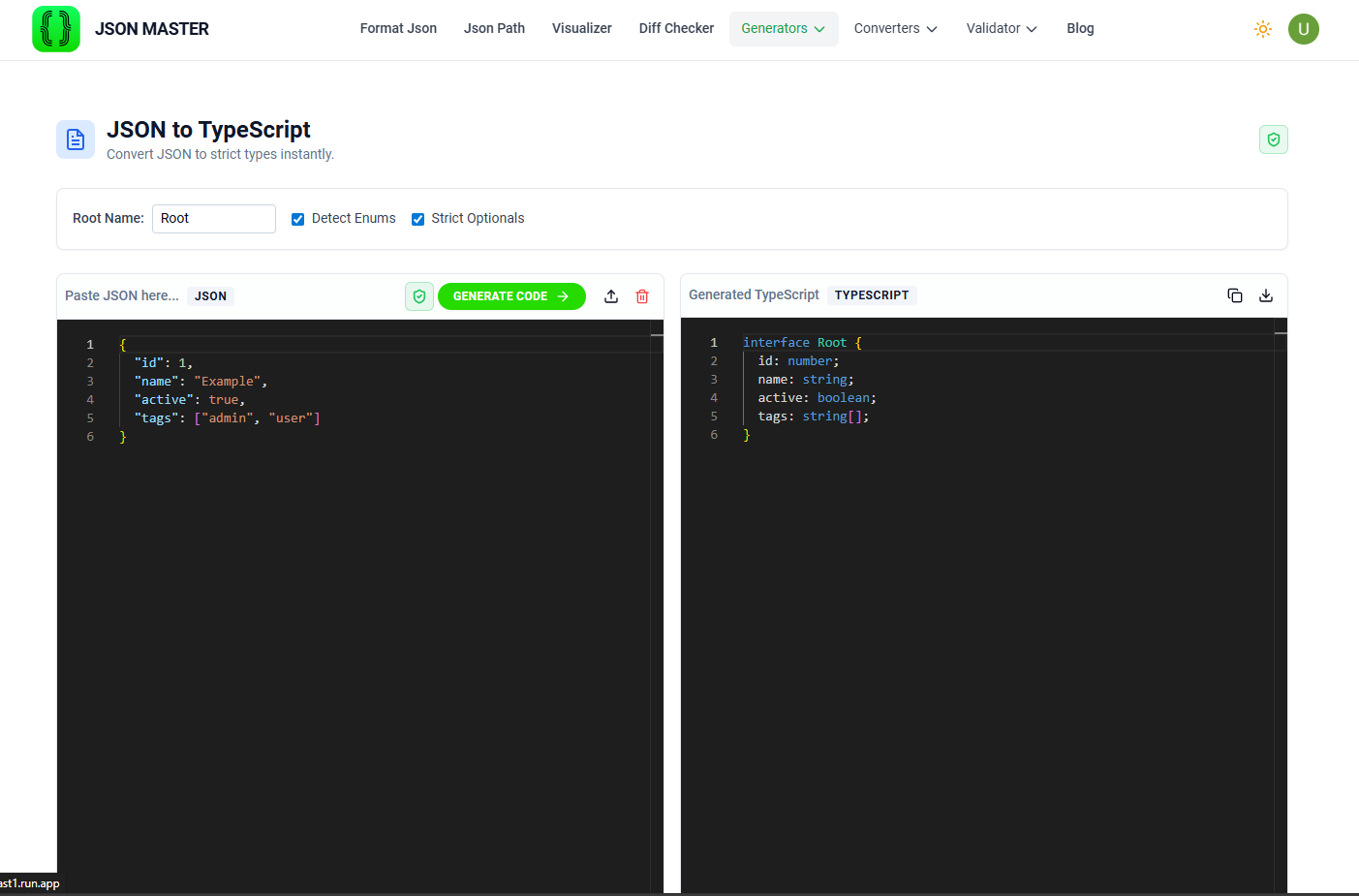The width and height of the screenshot is (1359, 896).
Task: Open the Validator dropdown
Action: [1002, 28]
